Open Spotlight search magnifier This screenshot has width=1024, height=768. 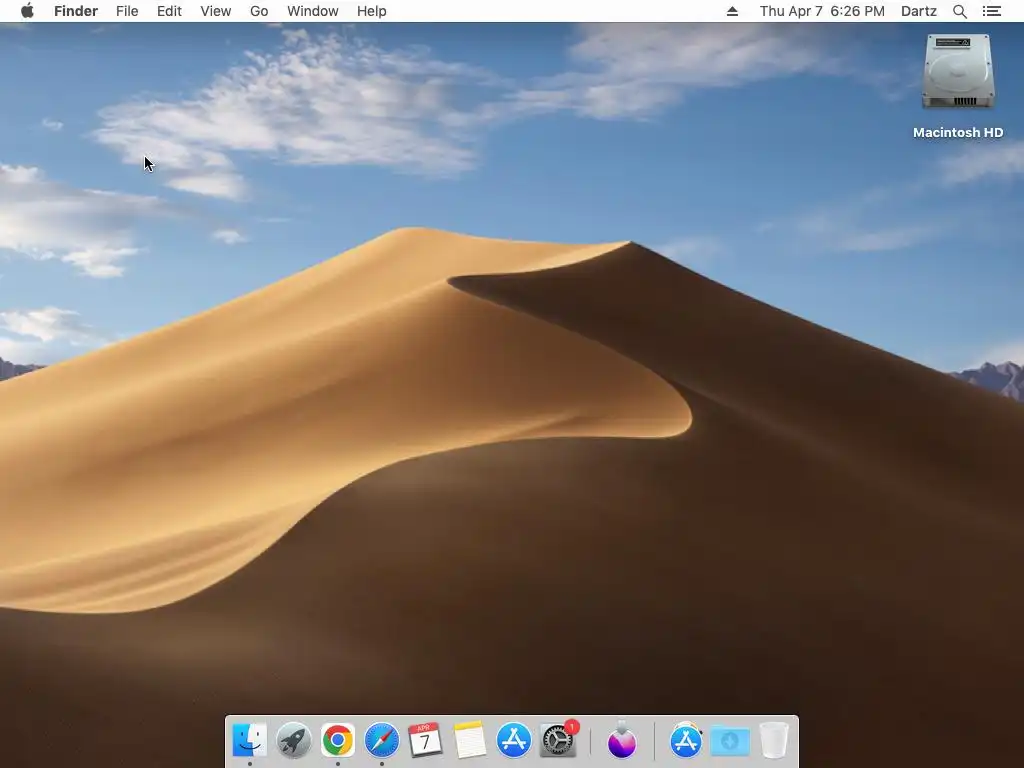(x=959, y=11)
